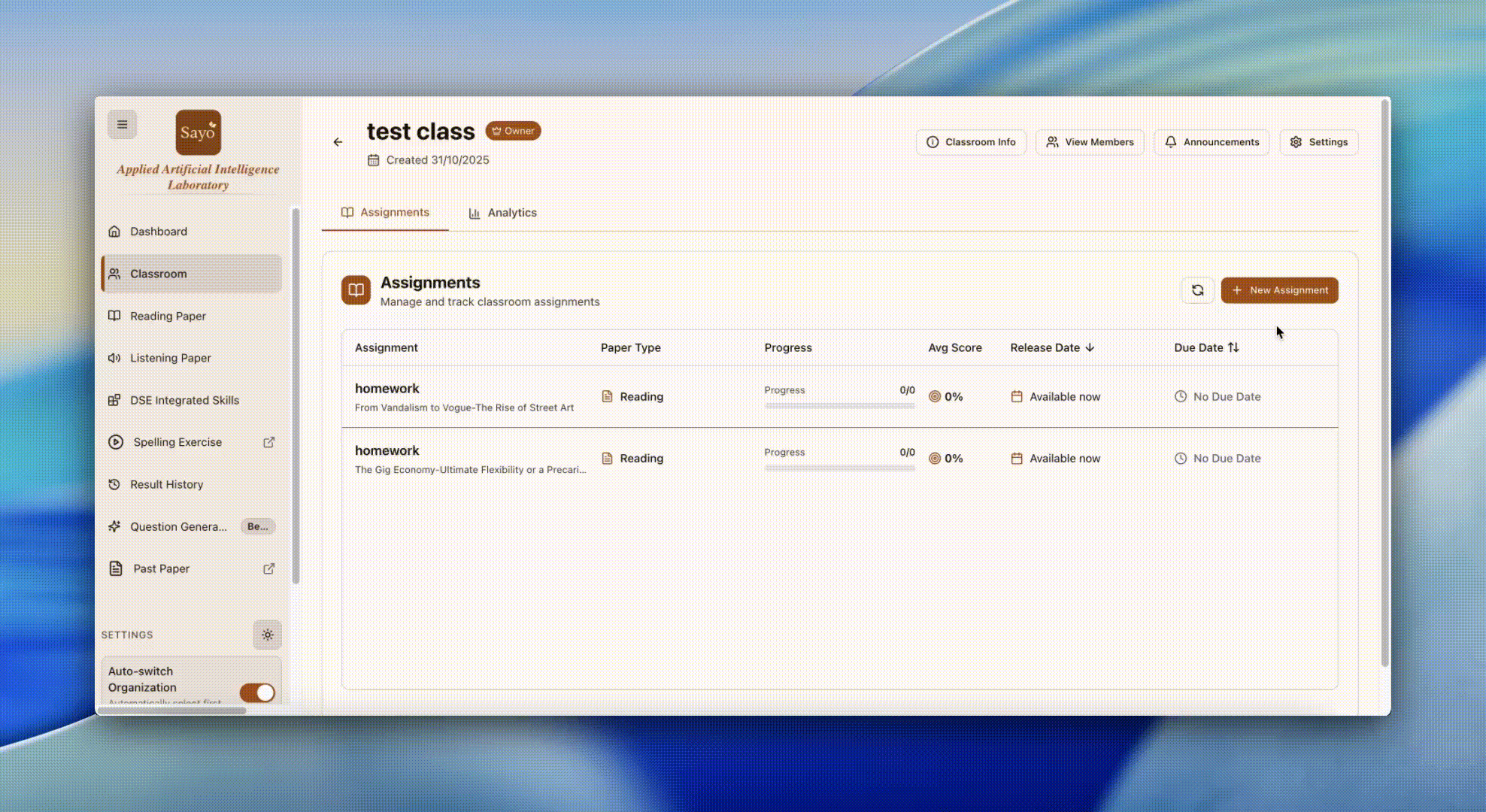Click the sidebar vertical scrollbar

[x=296, y=395]
